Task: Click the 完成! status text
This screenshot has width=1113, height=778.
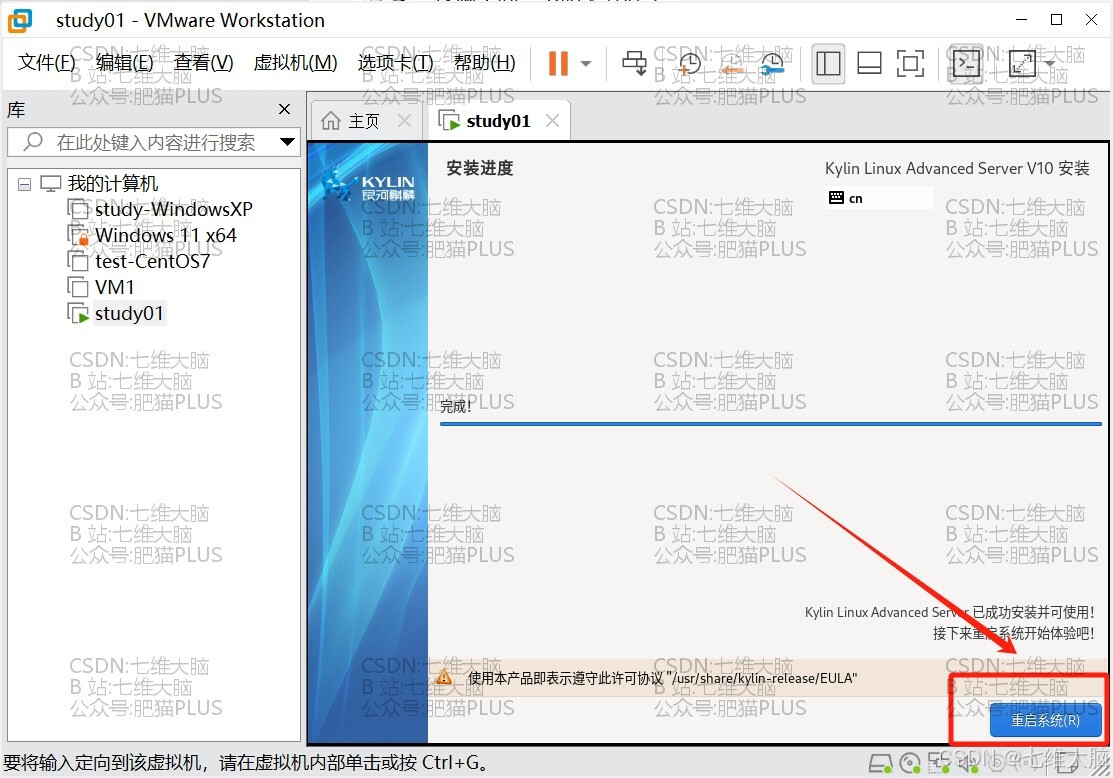Action: [x=456, y=406]
